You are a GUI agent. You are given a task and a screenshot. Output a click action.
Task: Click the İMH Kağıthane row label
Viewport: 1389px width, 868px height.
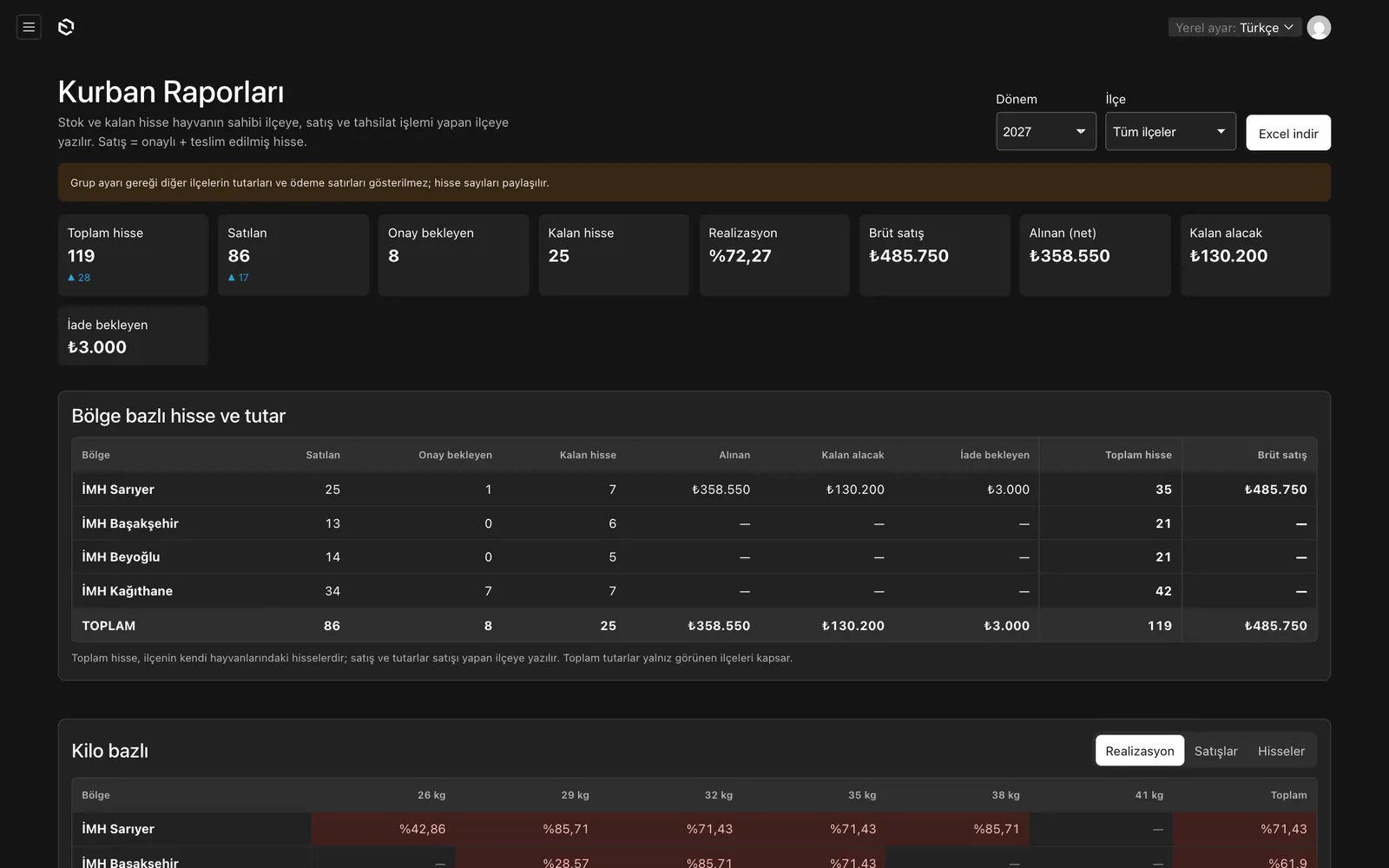pos(127,591)
